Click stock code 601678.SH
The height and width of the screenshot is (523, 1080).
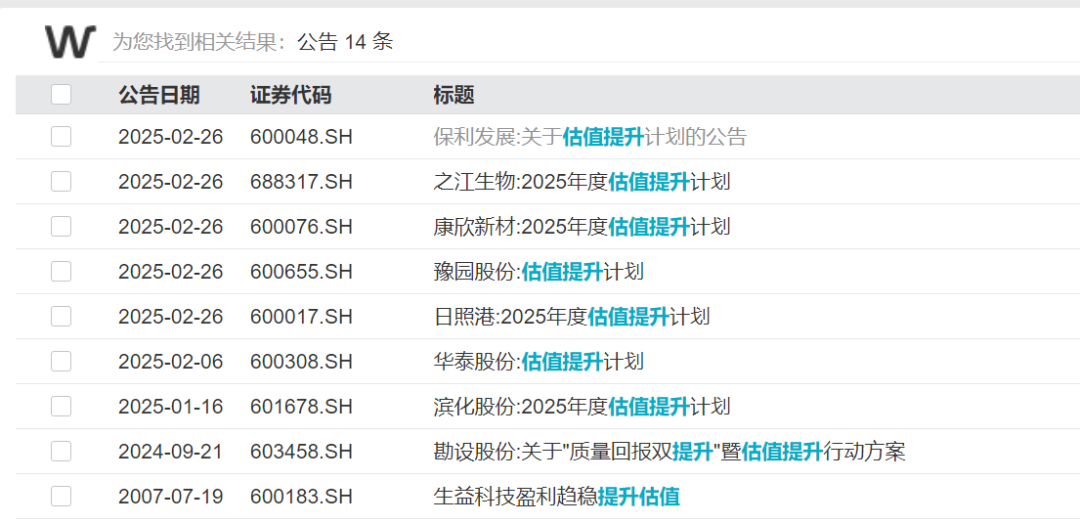301,407
